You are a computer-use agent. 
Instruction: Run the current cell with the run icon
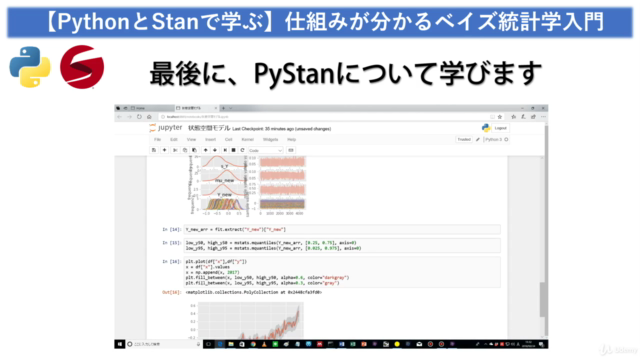[x=225, y=150]
